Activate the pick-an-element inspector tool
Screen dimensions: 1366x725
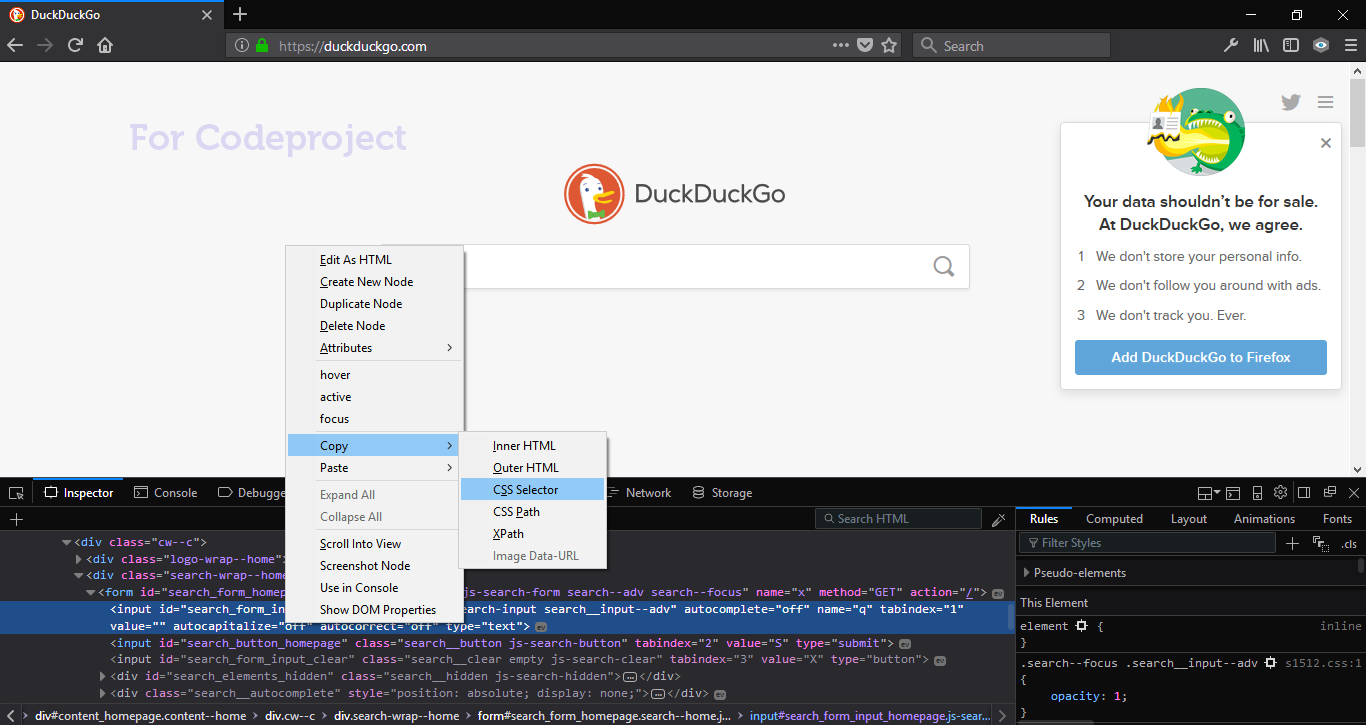tap(16, 493)
